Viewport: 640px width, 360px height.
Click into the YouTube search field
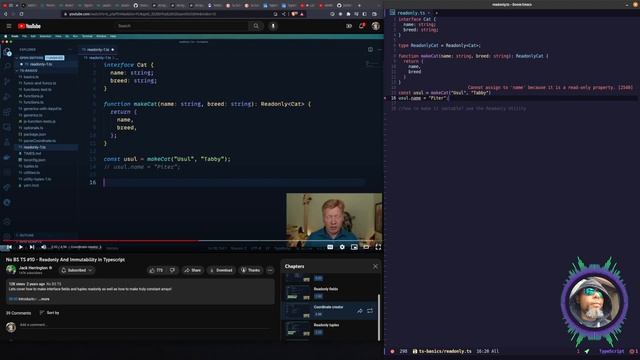coord(182,26)
